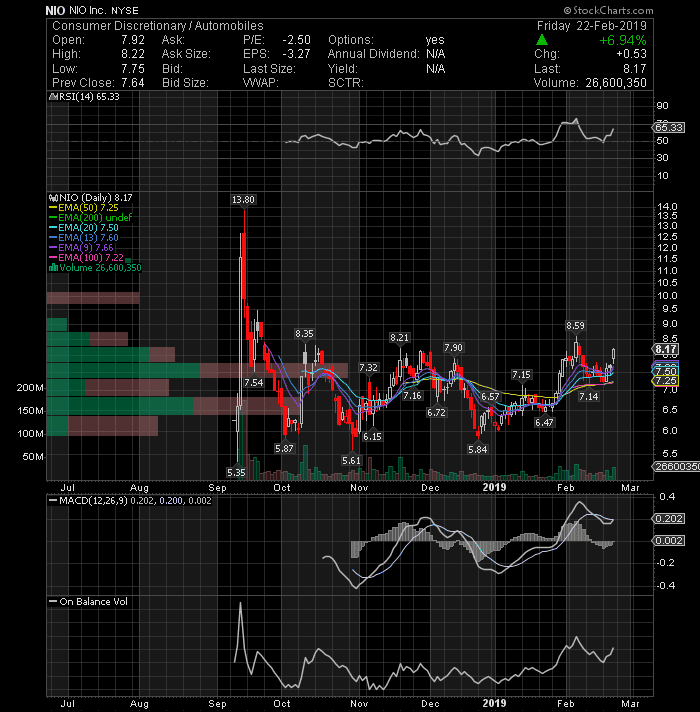Click the 6.57 price label
The width and height of the screenshot is (700, 712).
pyautogui.click(x=490, y=396)
